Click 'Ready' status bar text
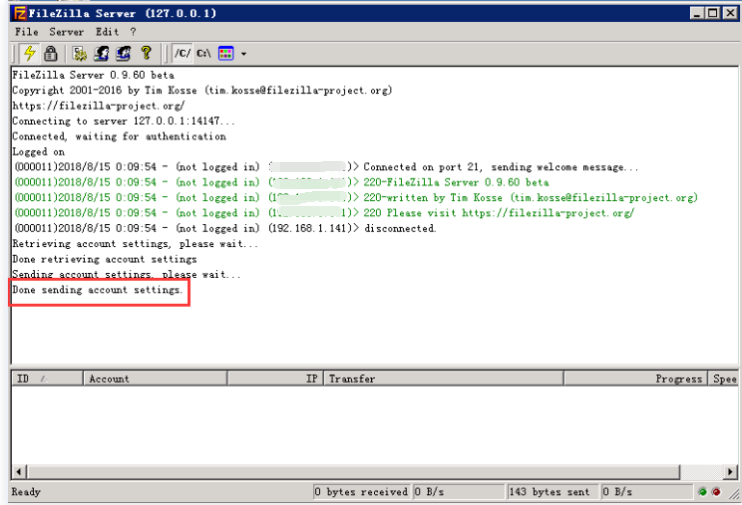 [26, 492]
